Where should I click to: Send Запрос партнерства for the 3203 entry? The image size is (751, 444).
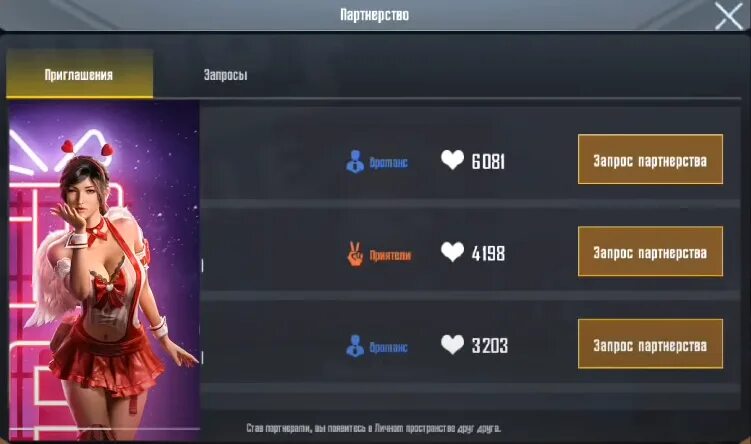[x=650, y=344]
